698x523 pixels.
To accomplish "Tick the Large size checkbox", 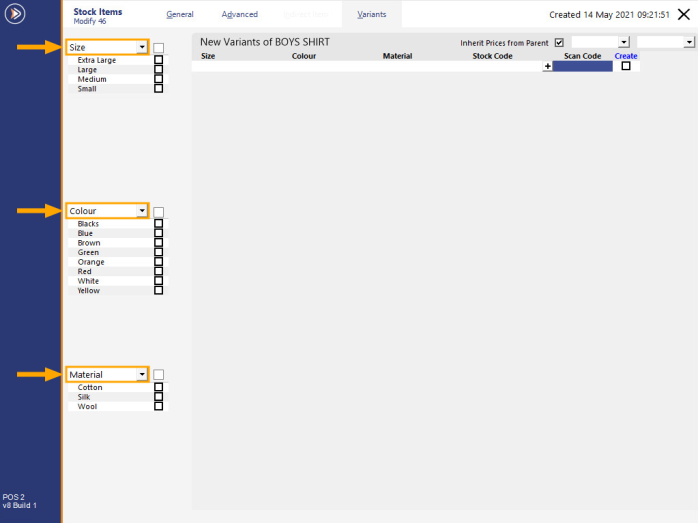I will 158,69.
